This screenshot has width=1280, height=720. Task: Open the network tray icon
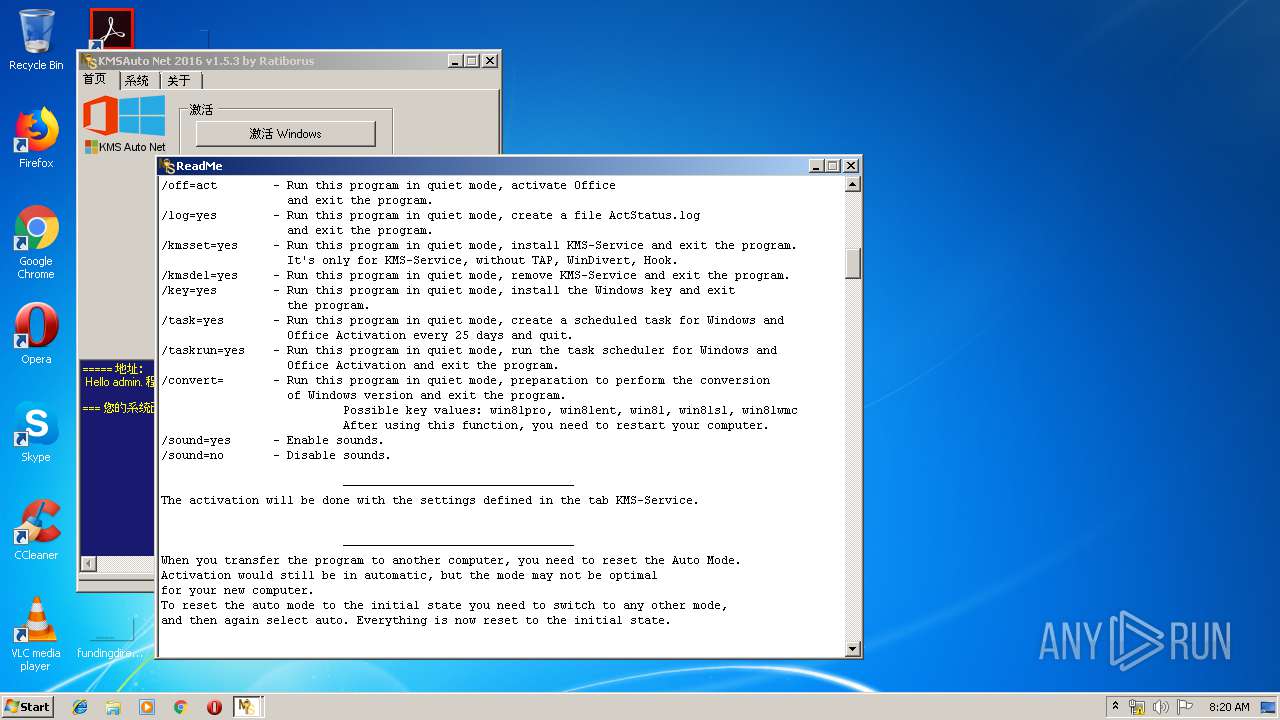1137,707
